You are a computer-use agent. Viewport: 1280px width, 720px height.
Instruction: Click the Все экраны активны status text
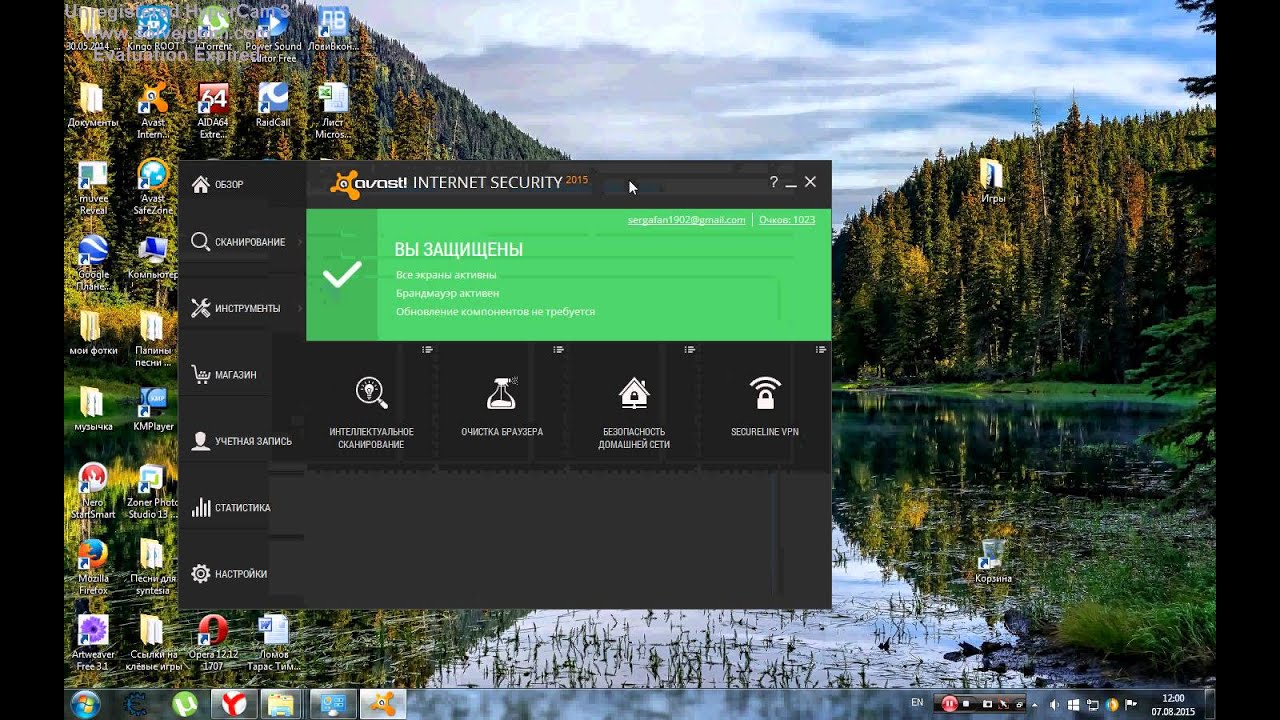[446, 274]
